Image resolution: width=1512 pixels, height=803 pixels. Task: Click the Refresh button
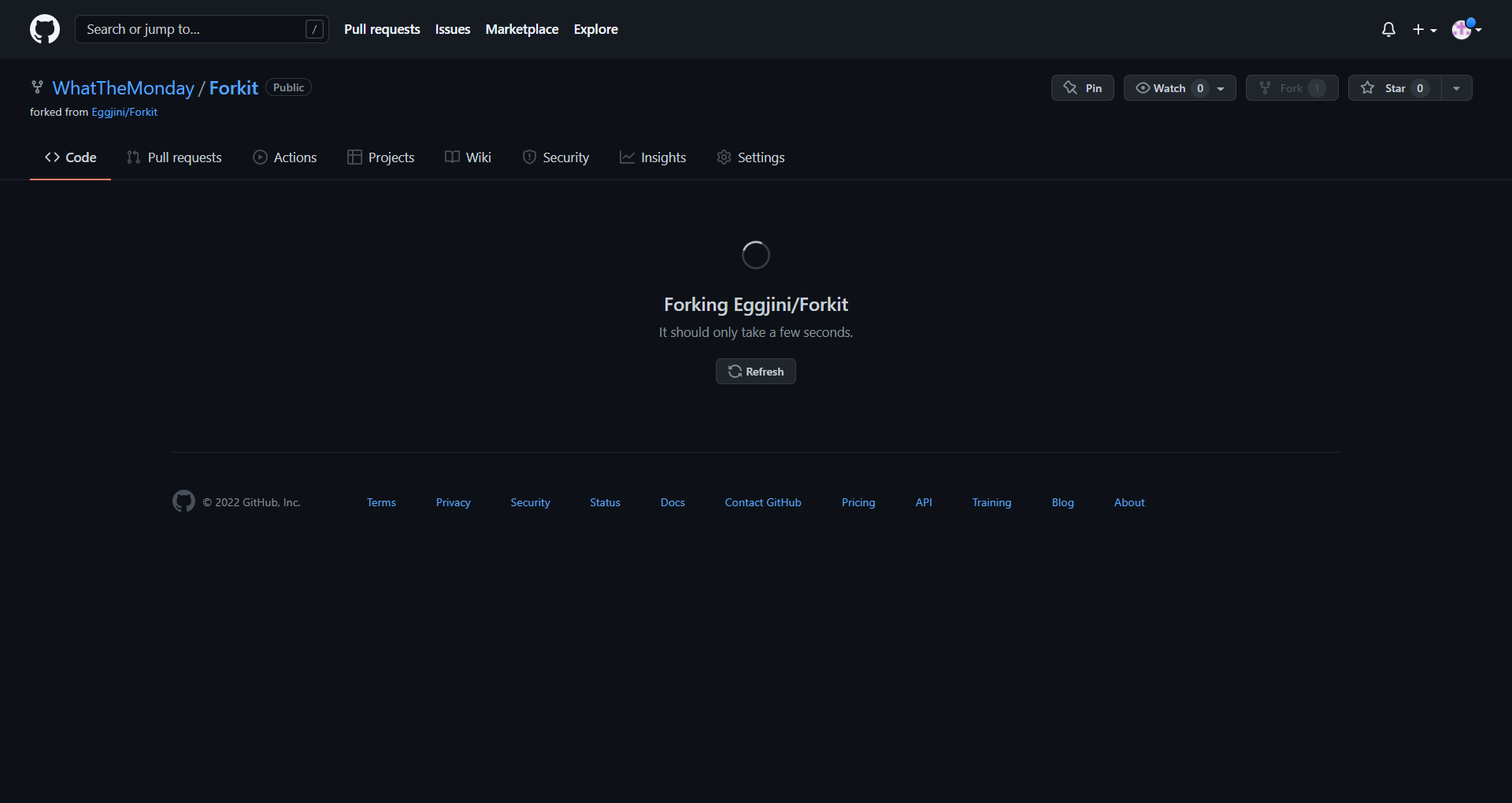tap(756, 372)
